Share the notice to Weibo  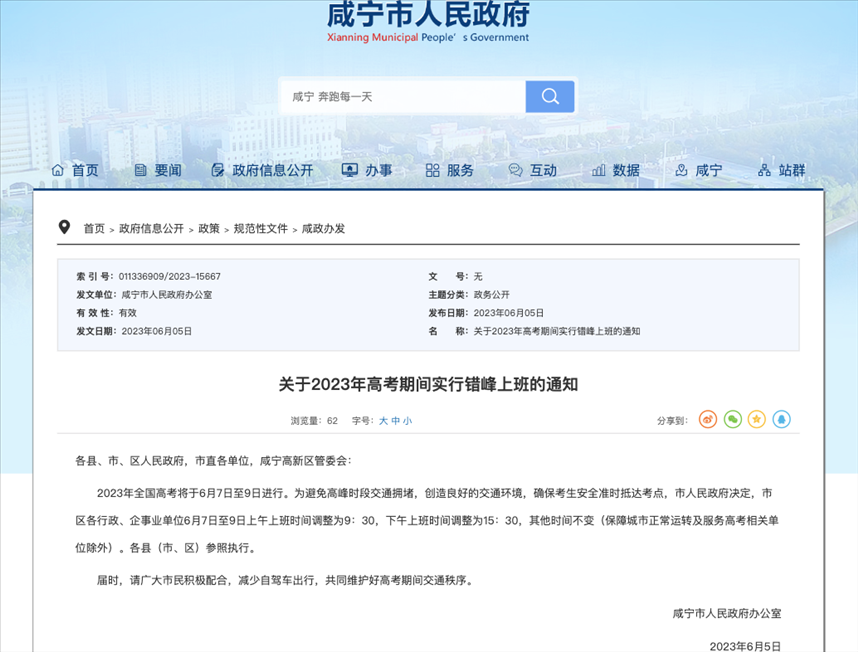pyautogui.click(x=708, y=420)
